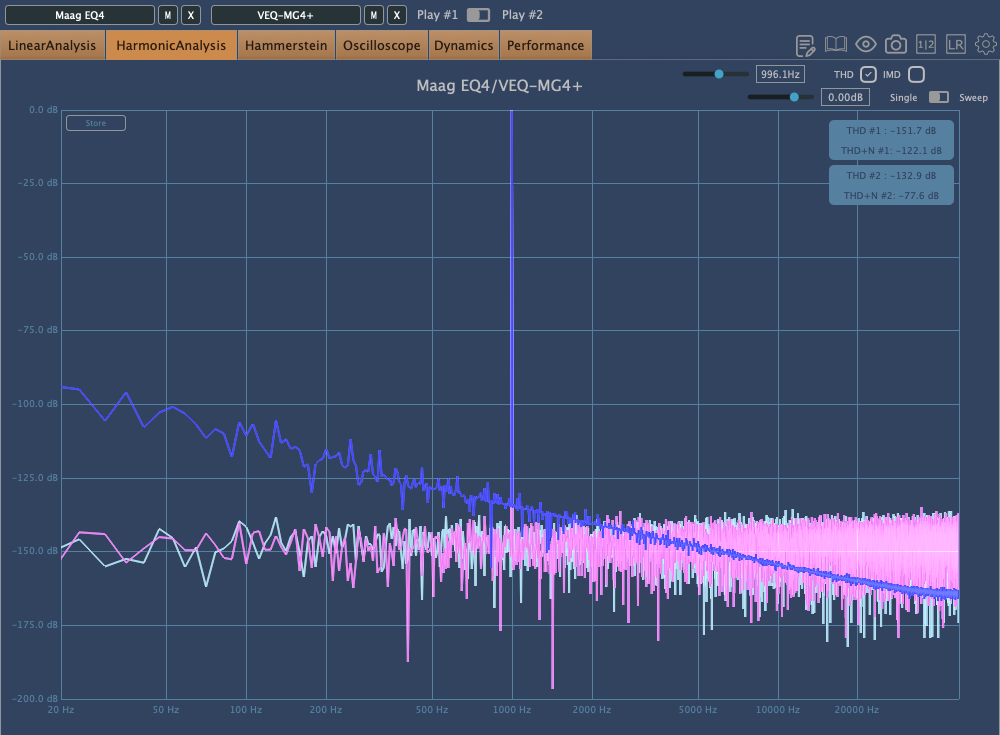Click the Single label
The height and width of the screenshot is (735, 1000).
click(903, 98)
